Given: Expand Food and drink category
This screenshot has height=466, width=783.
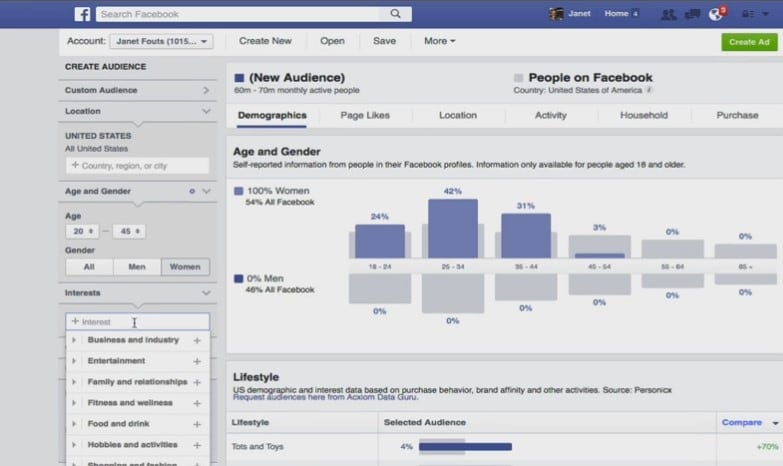Looking at the screenshot, I should pyautogui.click(x=74, y=424).
